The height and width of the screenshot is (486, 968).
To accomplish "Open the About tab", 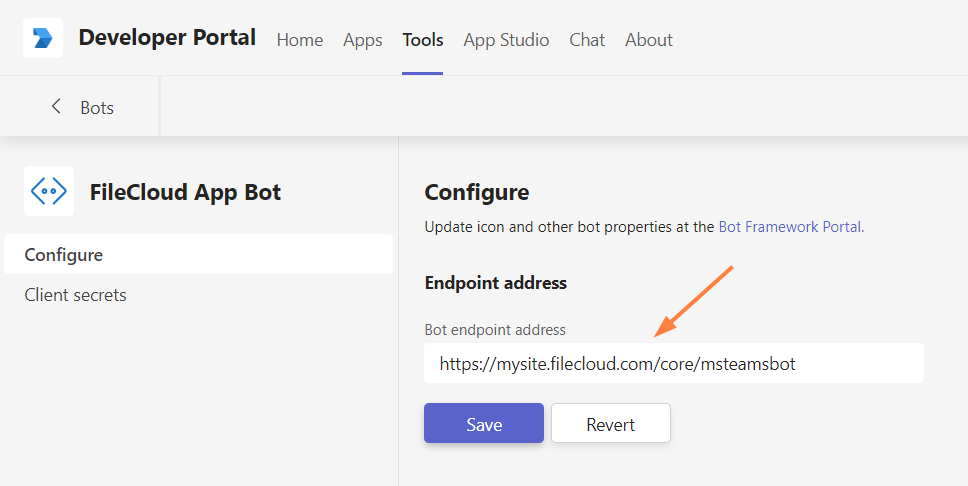I will coord(649,40).
